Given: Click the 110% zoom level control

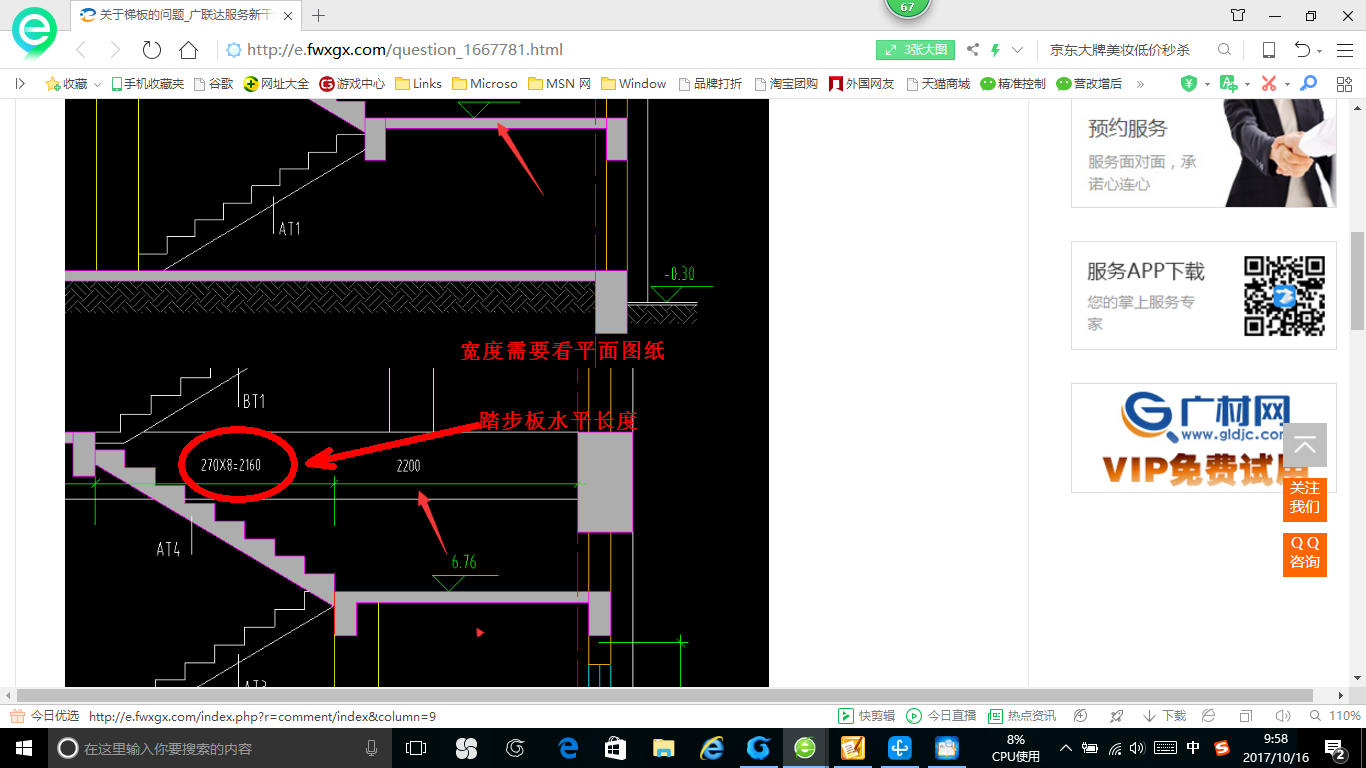Looking at the screenshot, I should click(1336, 716).
